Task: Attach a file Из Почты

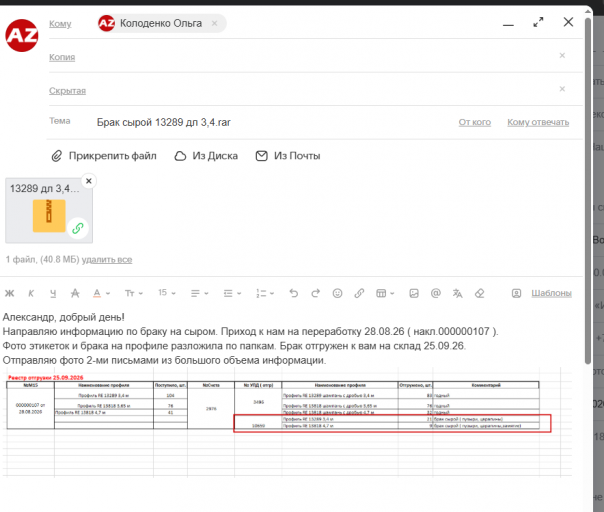Action: click(x=288, y=156)
